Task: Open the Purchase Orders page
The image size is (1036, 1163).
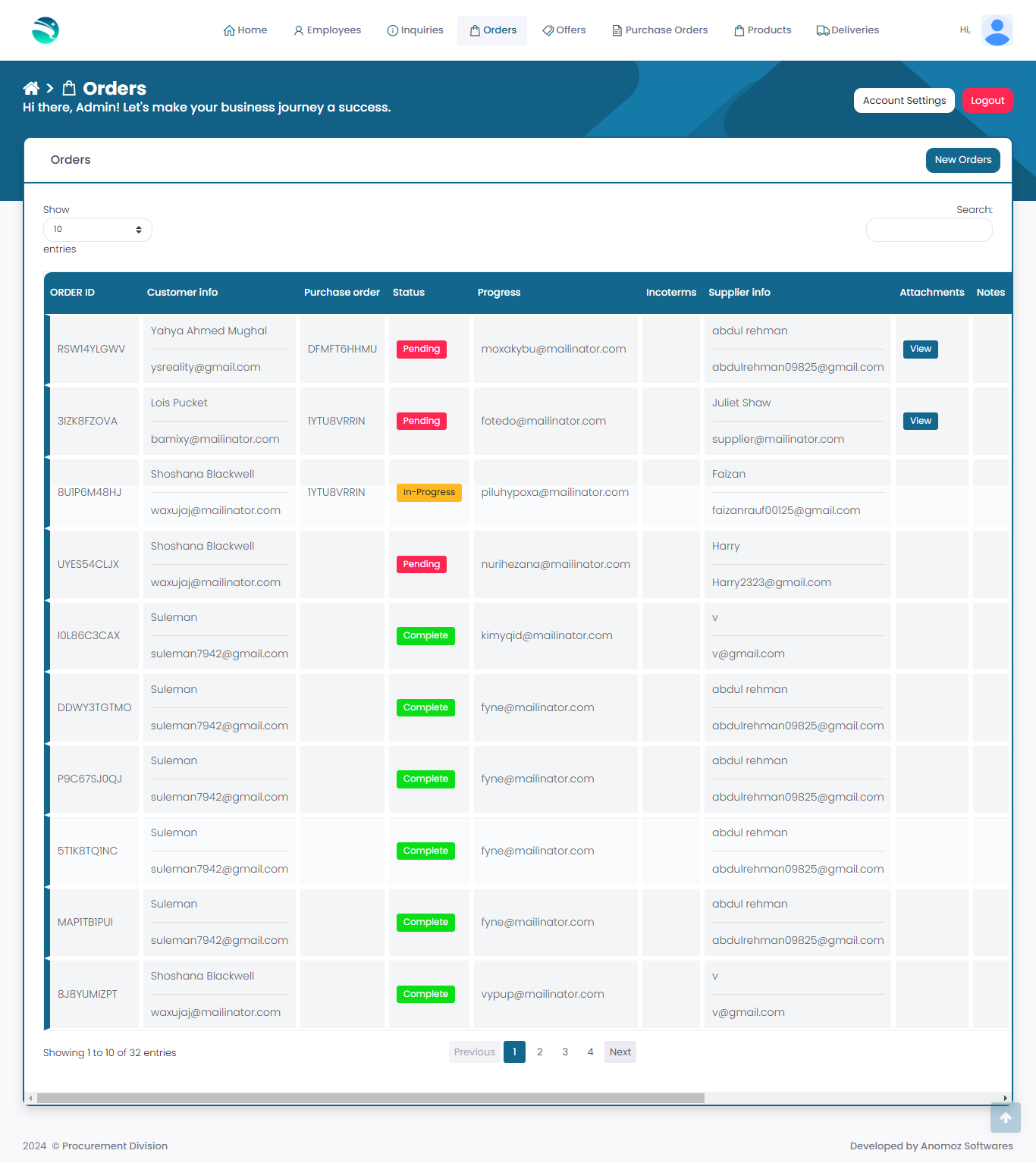Action: coord(660,30)
